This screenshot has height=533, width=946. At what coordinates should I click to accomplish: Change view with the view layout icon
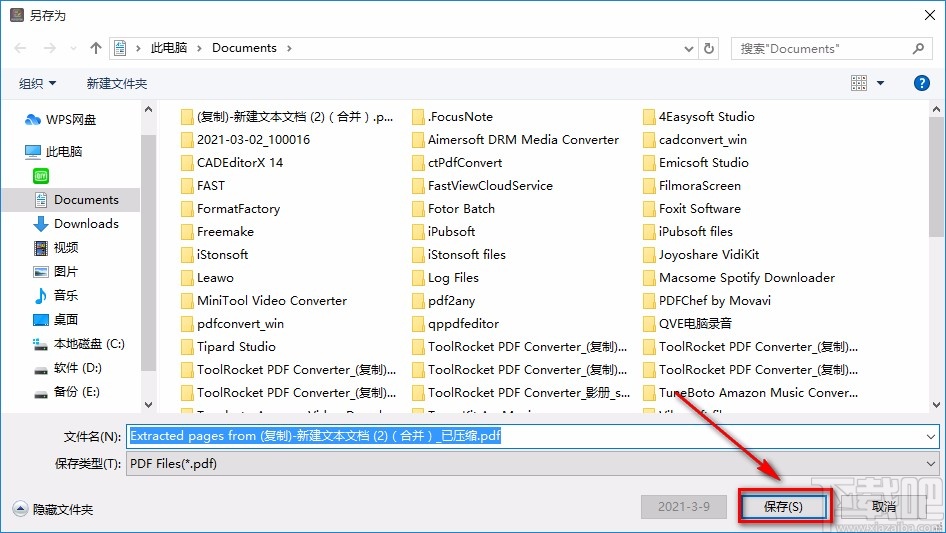[859, 83]
